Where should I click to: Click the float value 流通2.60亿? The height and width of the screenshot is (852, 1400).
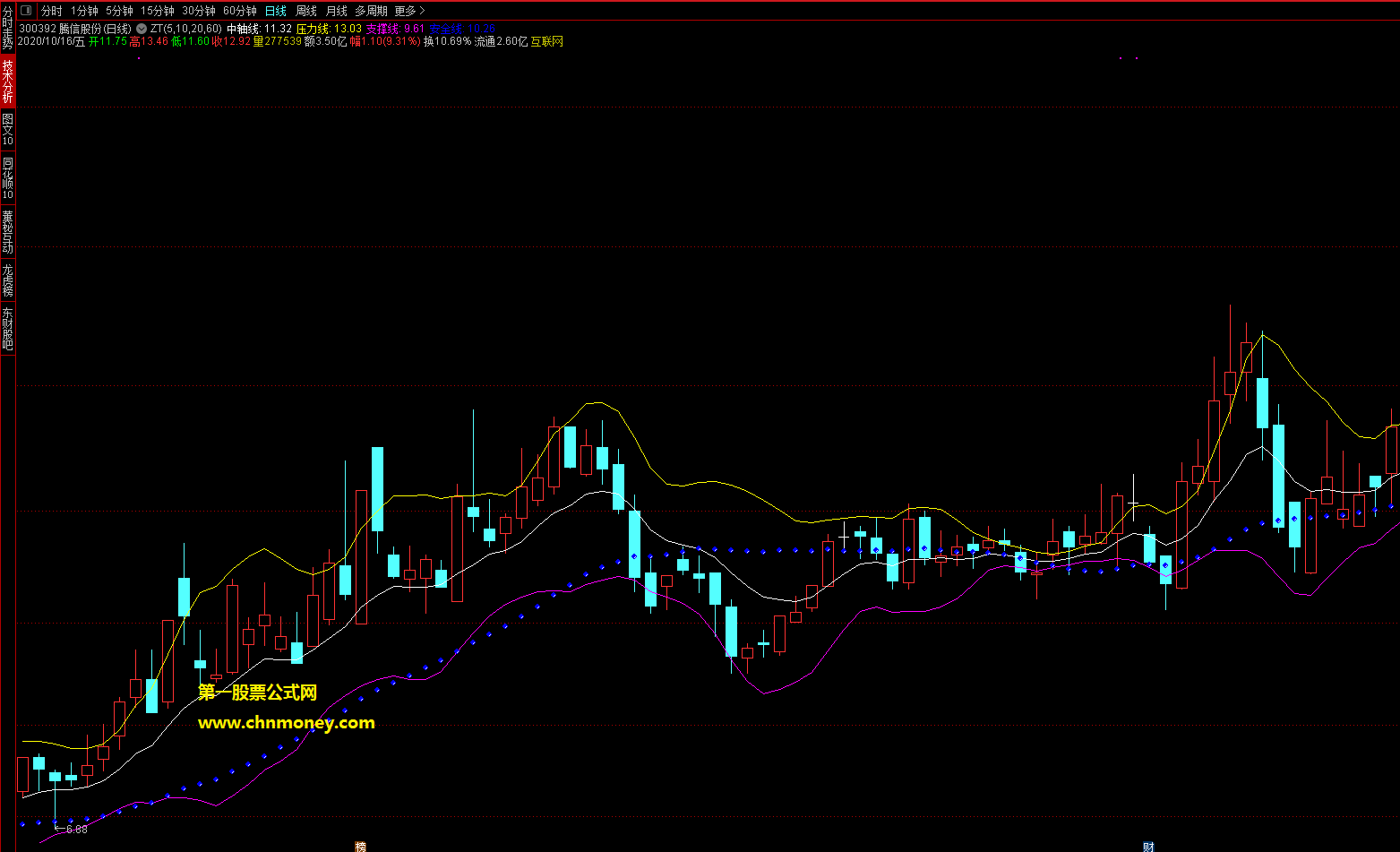501,41
